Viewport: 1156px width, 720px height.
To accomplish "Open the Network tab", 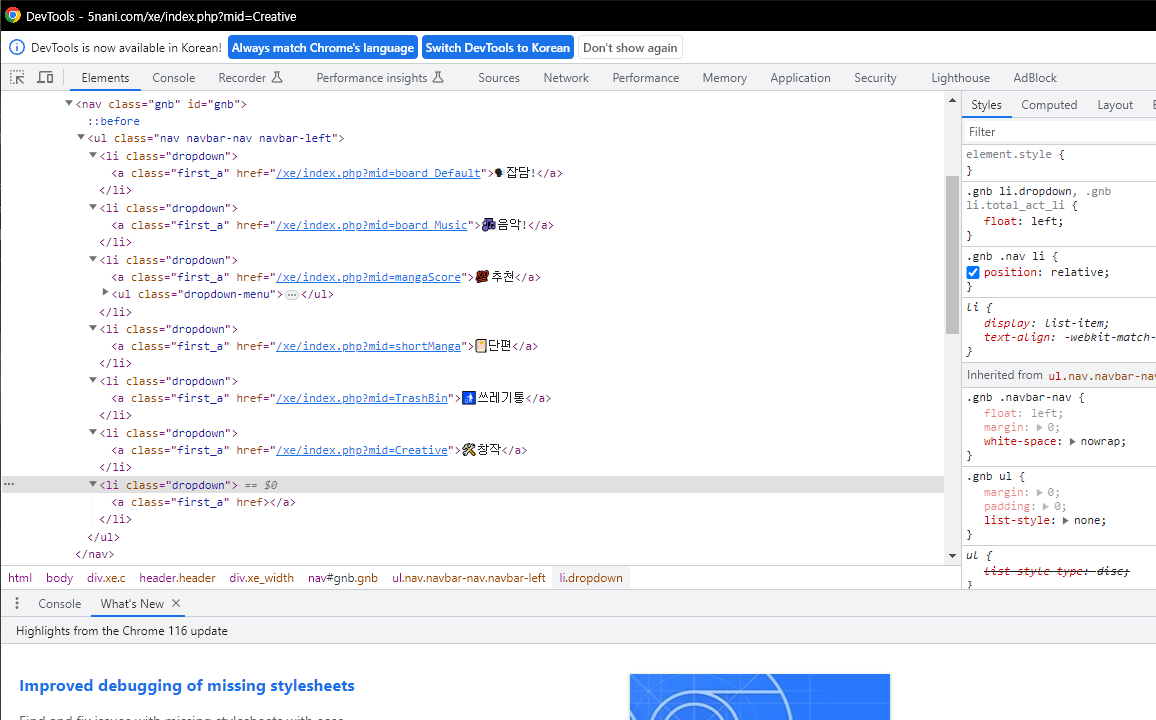I will pyautogui.click(x=566, y=77).
